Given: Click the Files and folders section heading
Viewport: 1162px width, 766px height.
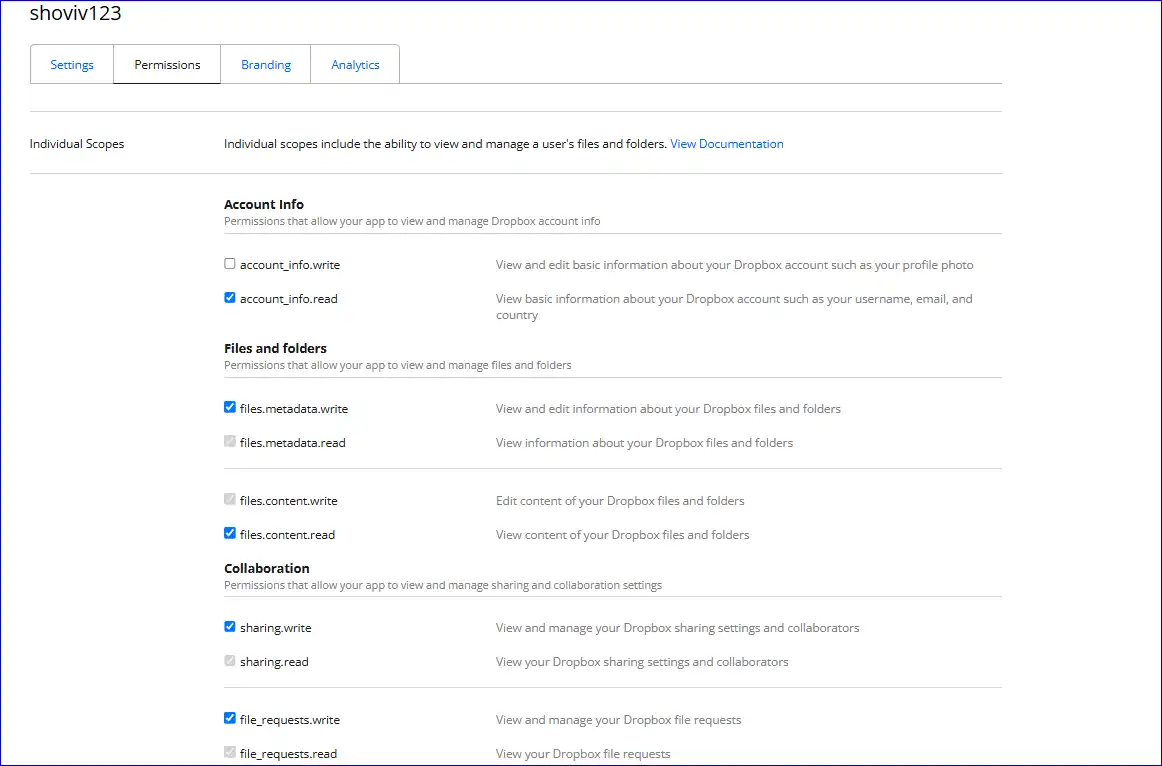Looking at the screenshot, I should pyautogui.click(x=275, y=348).
